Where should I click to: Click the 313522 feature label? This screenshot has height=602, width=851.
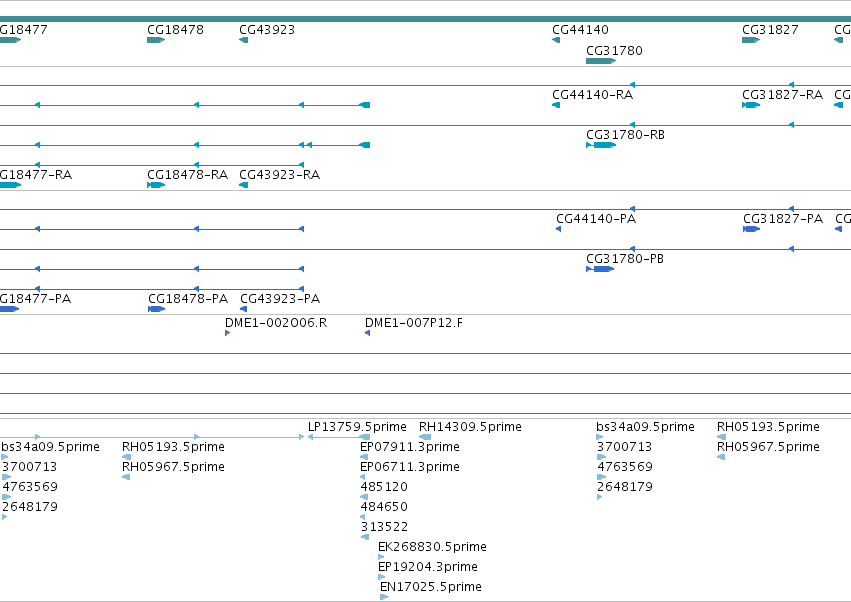[384, 527]
